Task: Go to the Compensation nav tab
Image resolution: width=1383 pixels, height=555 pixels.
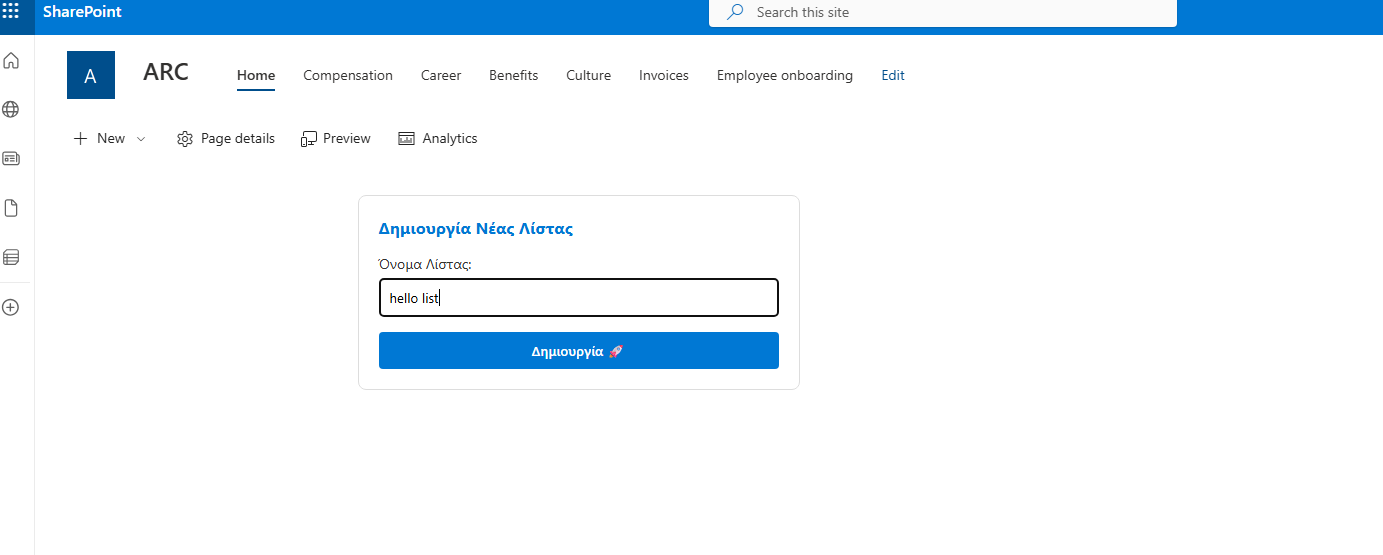Action: tap(348, 75)
